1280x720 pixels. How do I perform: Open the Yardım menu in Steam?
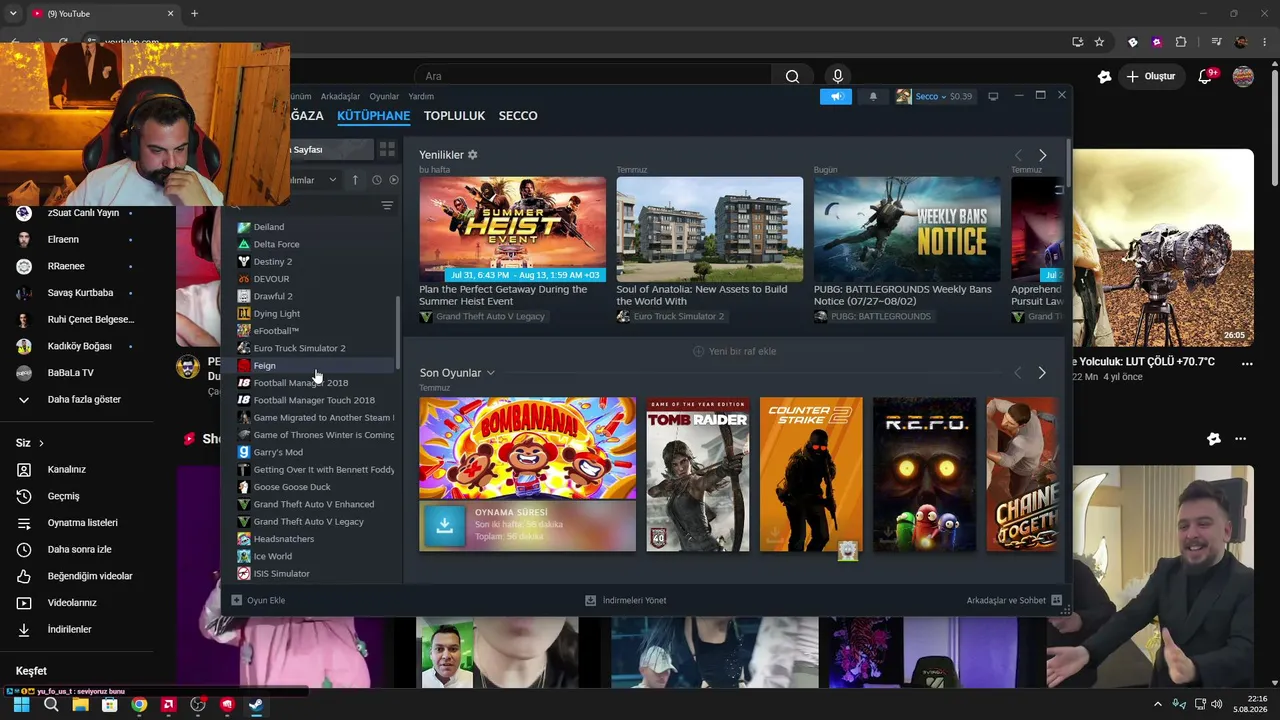[x=421, y=97]
